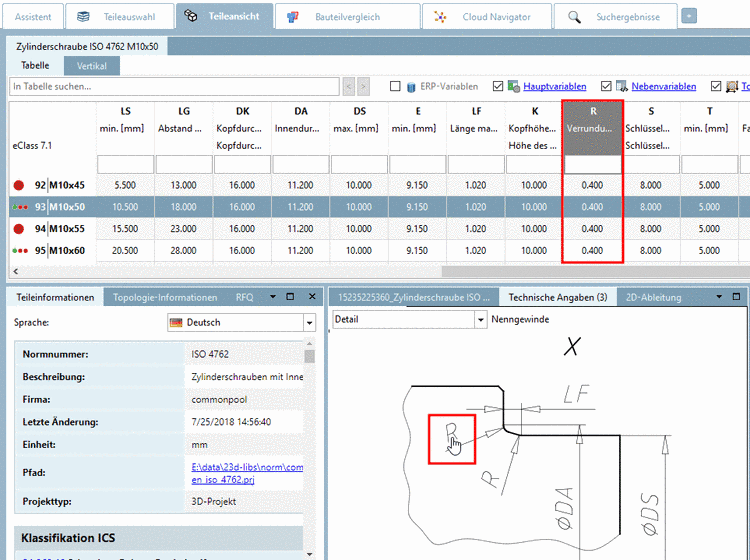
Task: Click the In Tabelle suchen field
Action: (174, 87)
